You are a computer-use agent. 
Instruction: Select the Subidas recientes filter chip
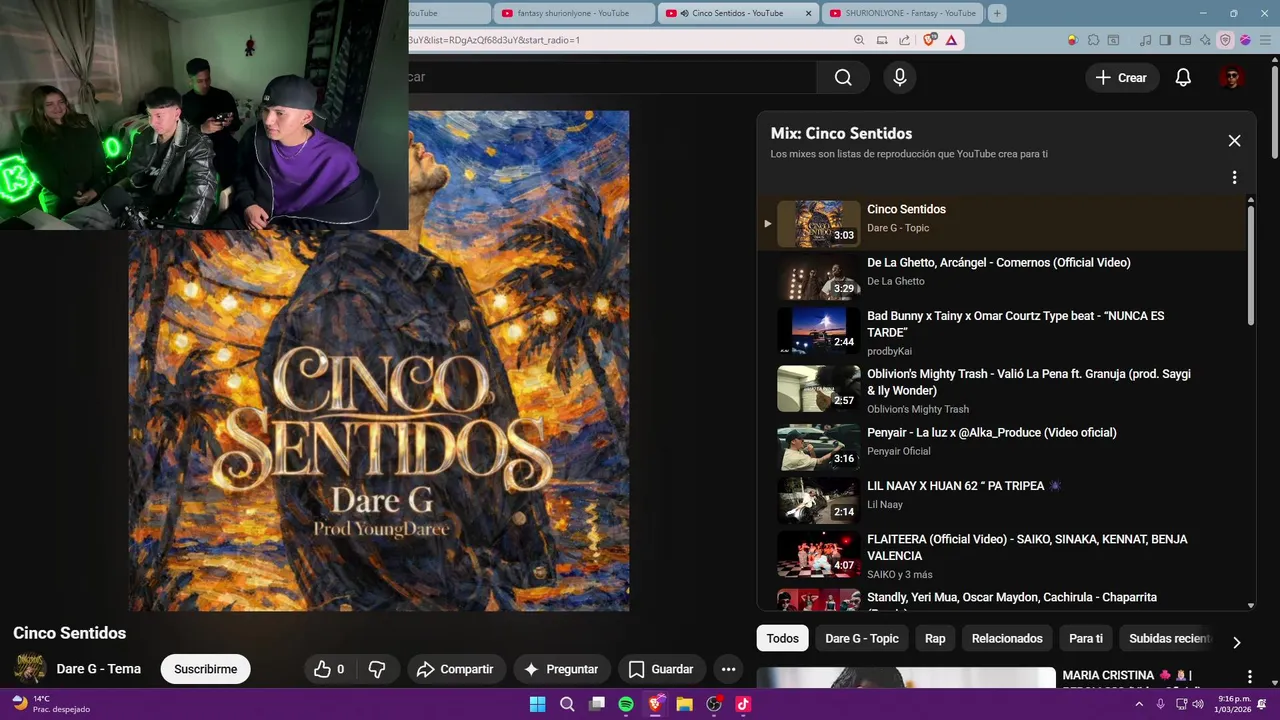(1169, 638)
